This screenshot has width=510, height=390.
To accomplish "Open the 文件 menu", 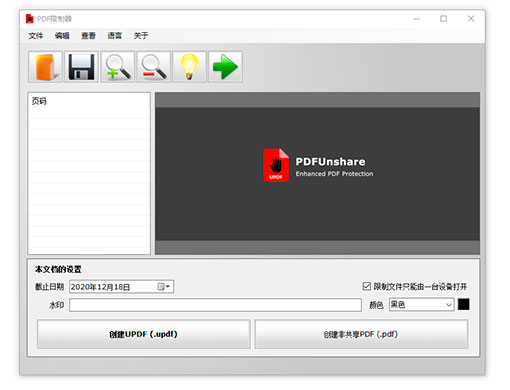I will [x=36, y=36].
